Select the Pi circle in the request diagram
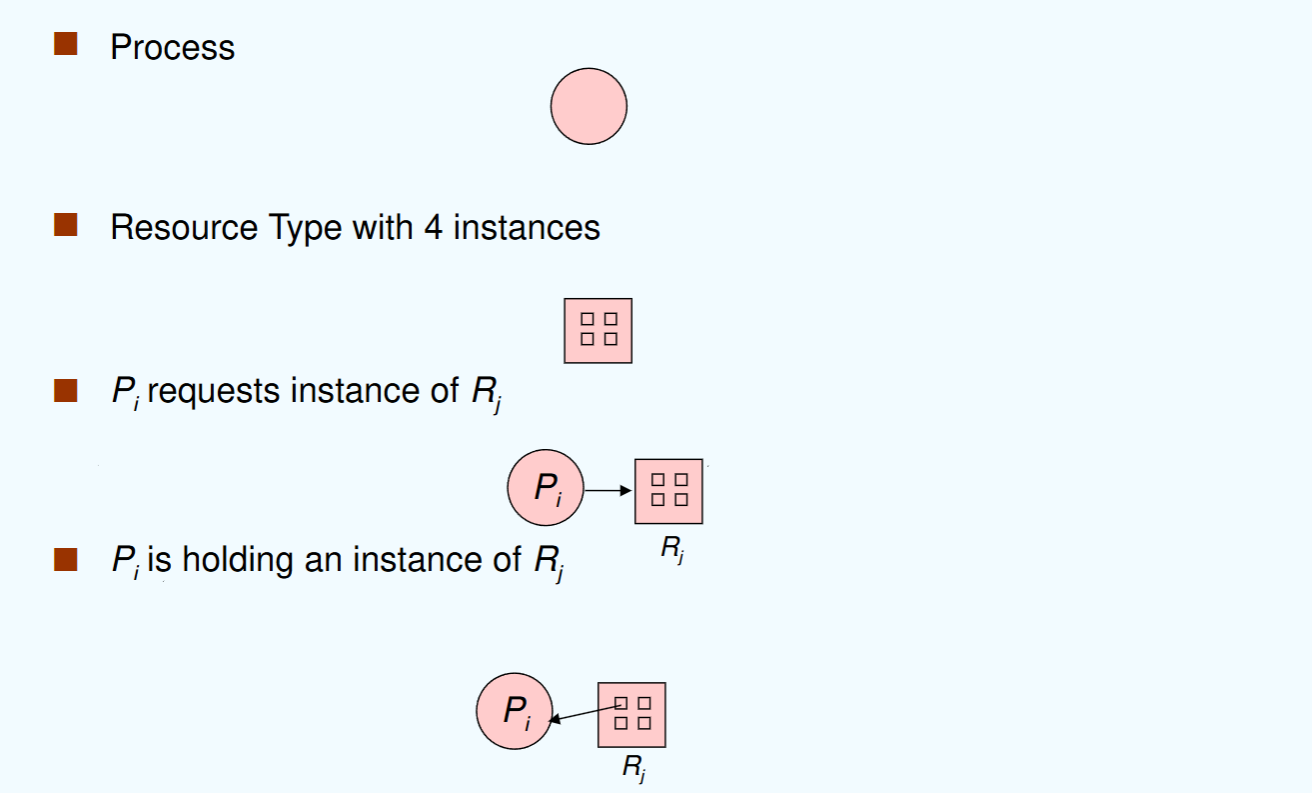 point(545,489)
